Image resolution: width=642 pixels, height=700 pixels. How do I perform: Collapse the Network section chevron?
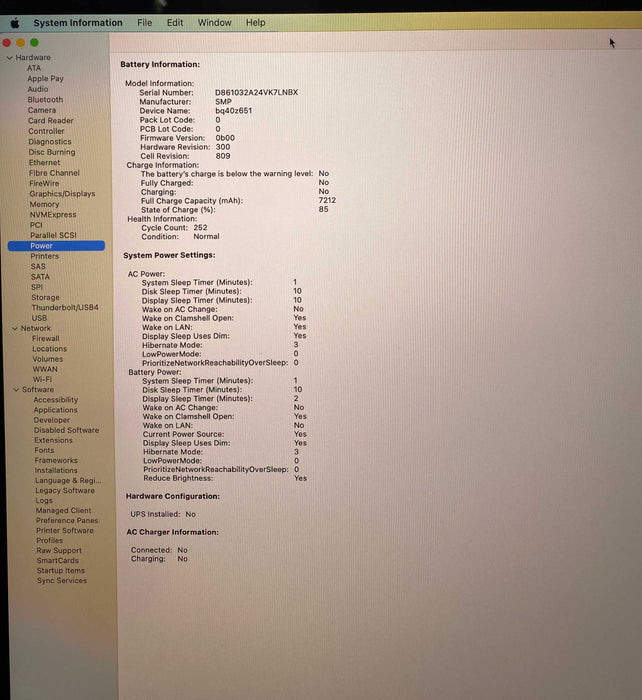[15, 329]
